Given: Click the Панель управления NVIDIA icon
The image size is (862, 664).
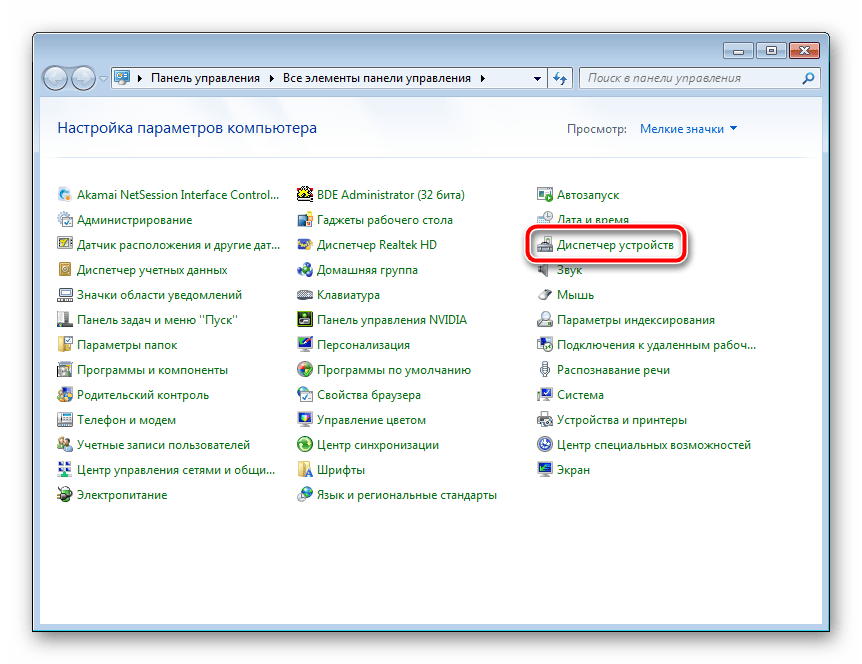Looking at the screenshot, I should [305, 320].
